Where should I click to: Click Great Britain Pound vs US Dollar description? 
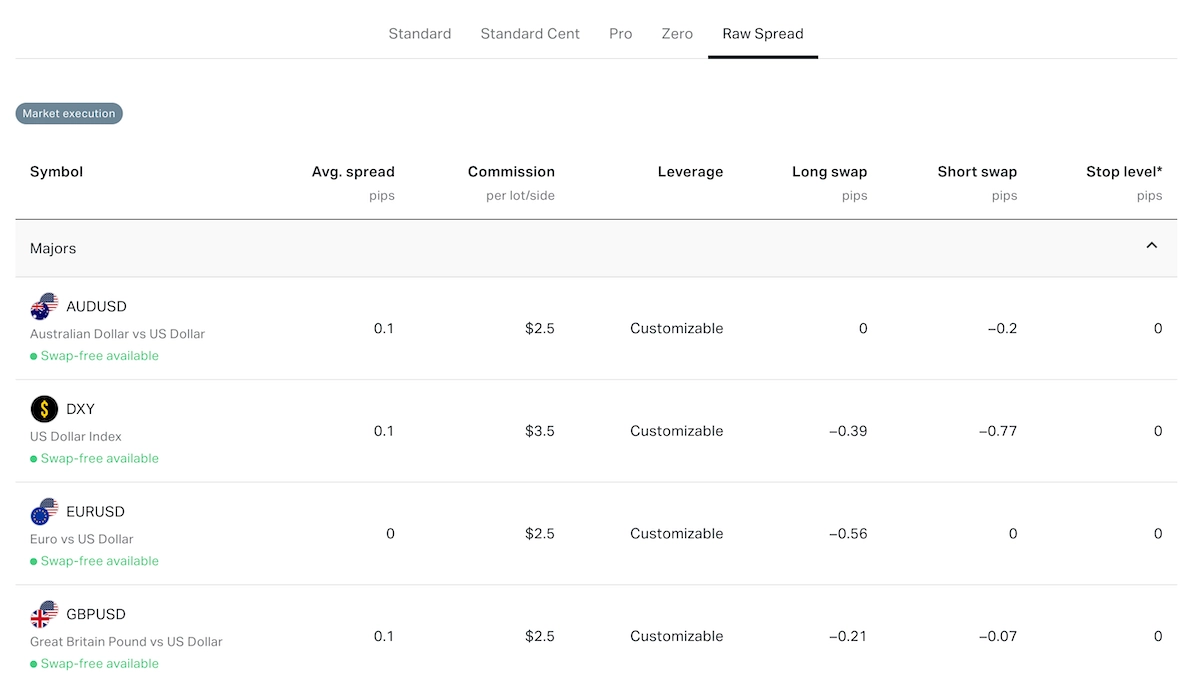[126, 642]
